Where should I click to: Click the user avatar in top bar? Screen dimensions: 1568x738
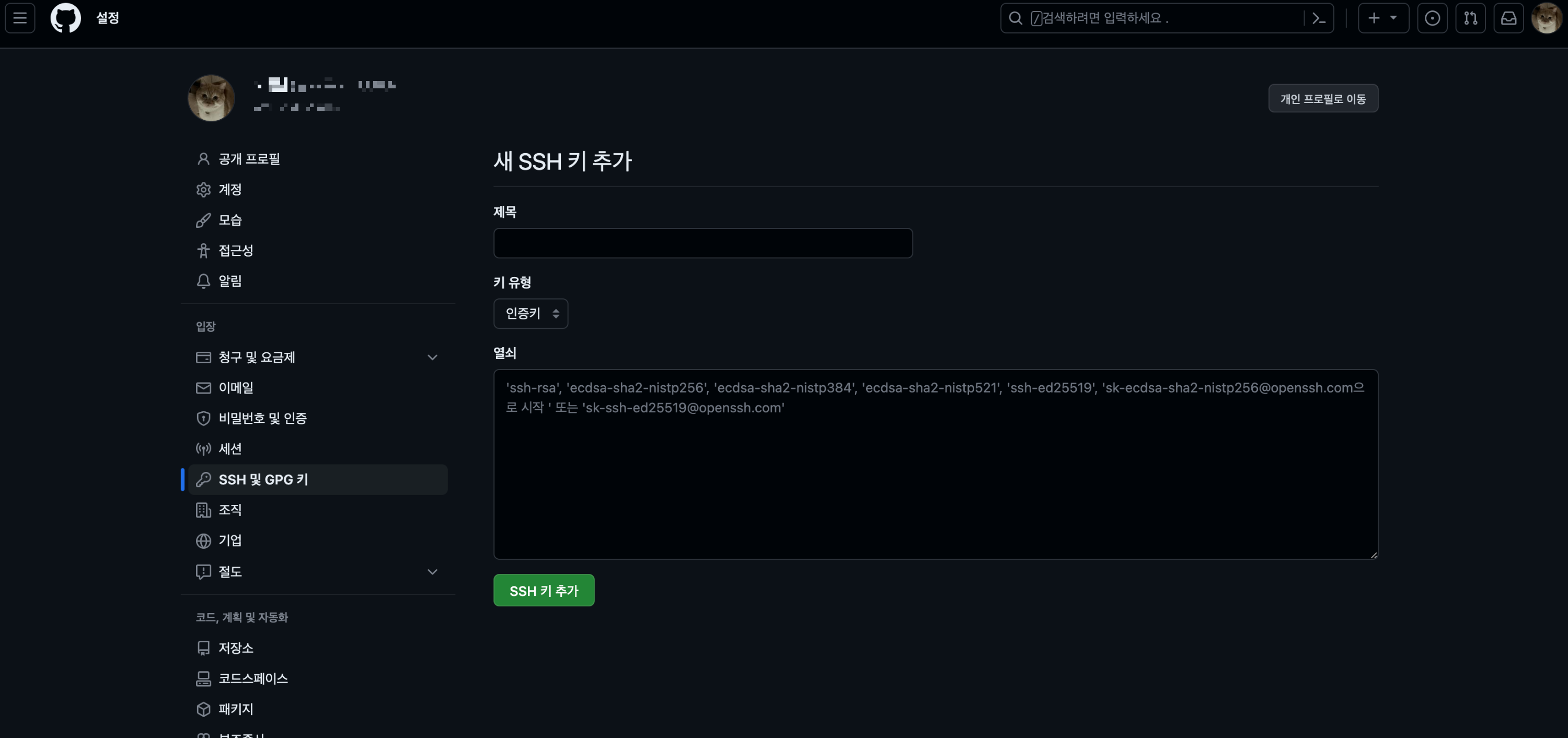click(x=1546, y=18)
